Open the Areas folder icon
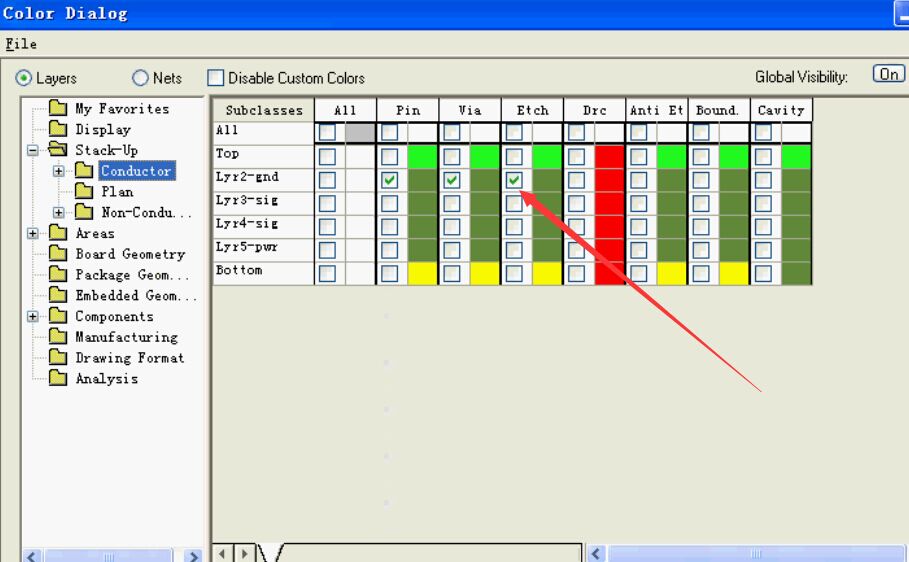Image resolution: width=909 pixels, height=562 pixels. click(58, 233)
